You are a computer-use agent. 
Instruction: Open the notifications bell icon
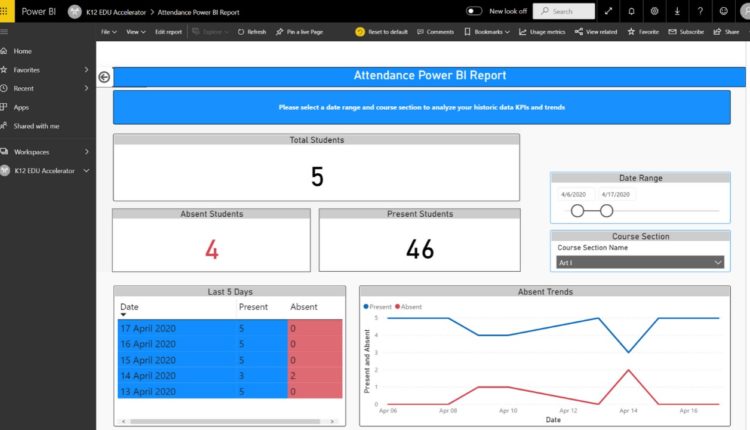[x=630, y=11]
